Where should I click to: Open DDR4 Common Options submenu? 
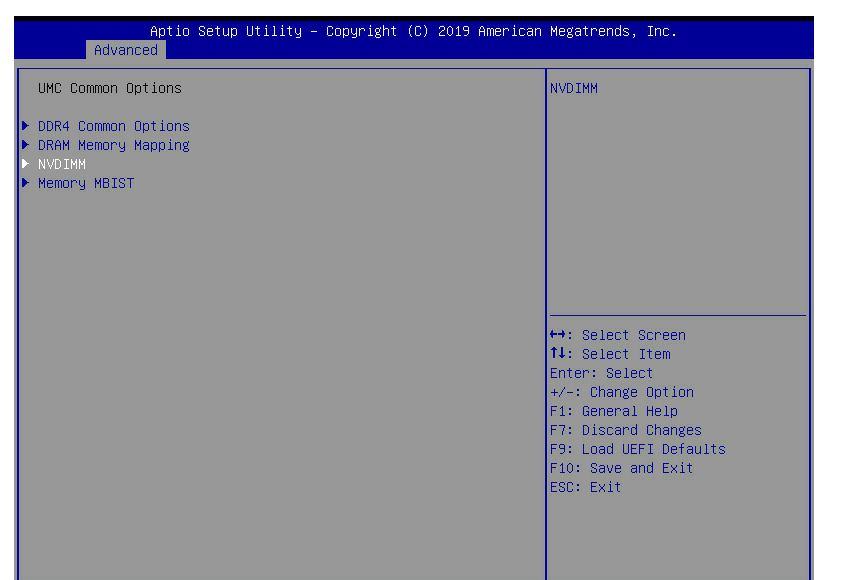tap(114, 126)
